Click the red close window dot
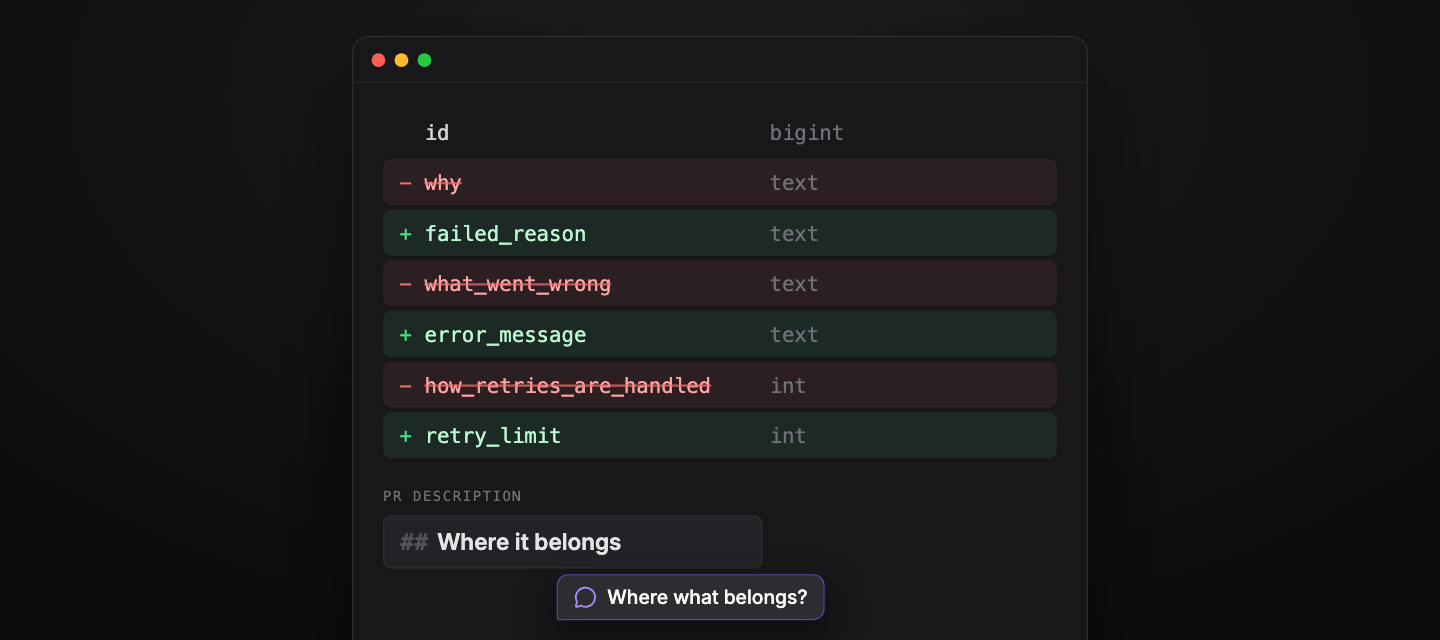This screenshot has width=1440, height=640. 378,60
